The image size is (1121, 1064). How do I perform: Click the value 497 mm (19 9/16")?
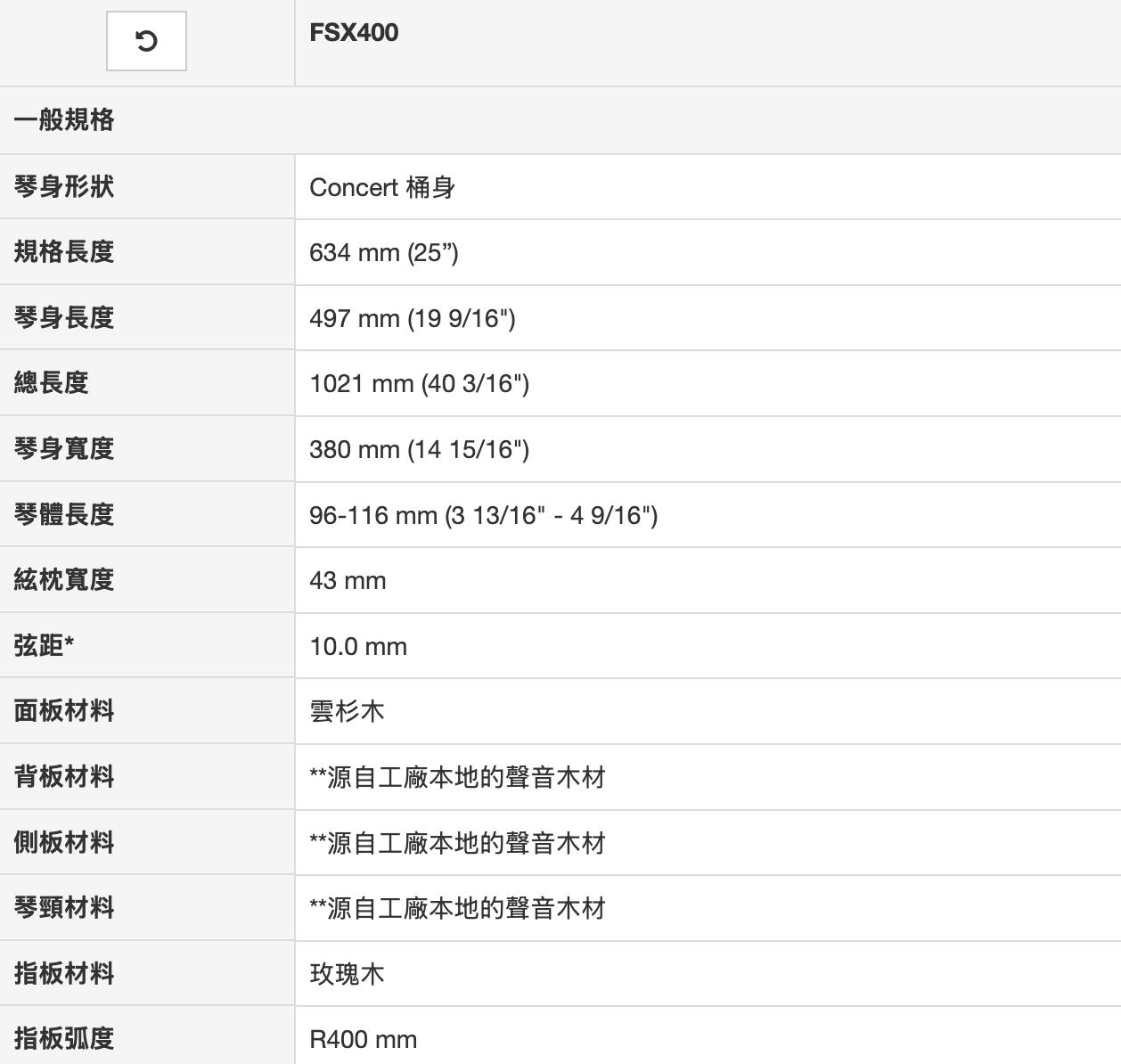pos(413,319)
